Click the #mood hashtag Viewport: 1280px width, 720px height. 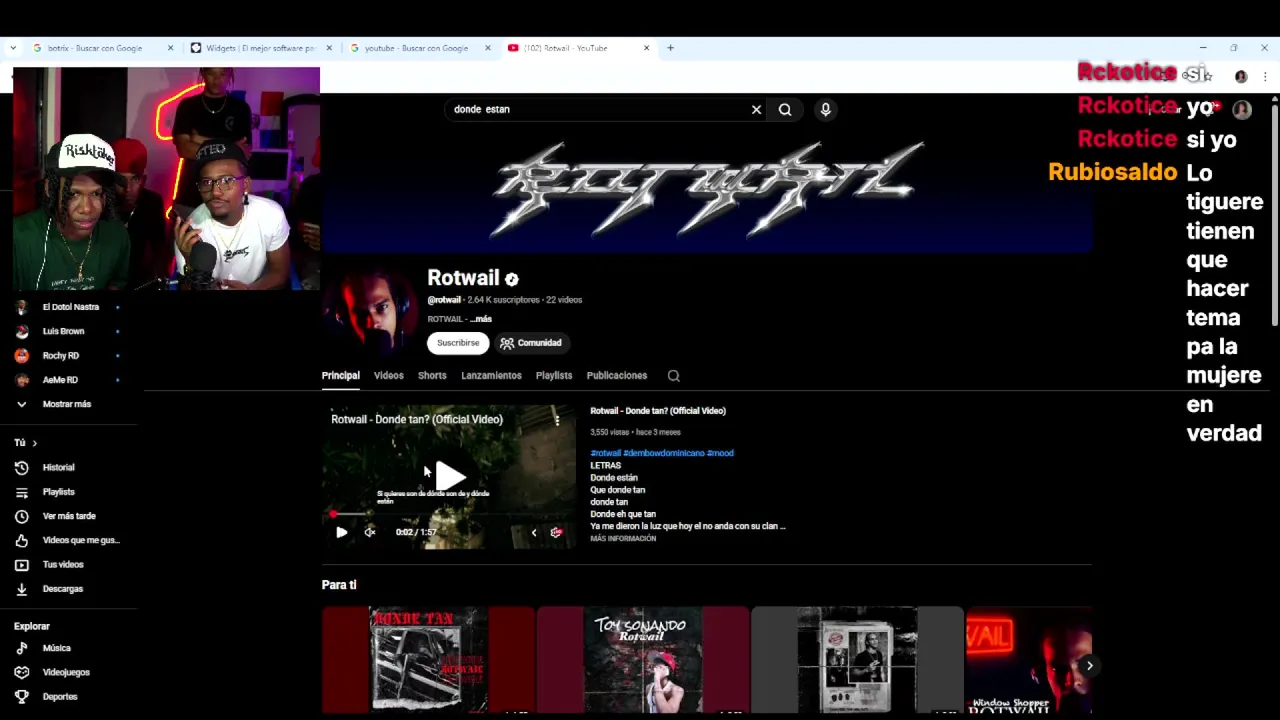[720, 453]
